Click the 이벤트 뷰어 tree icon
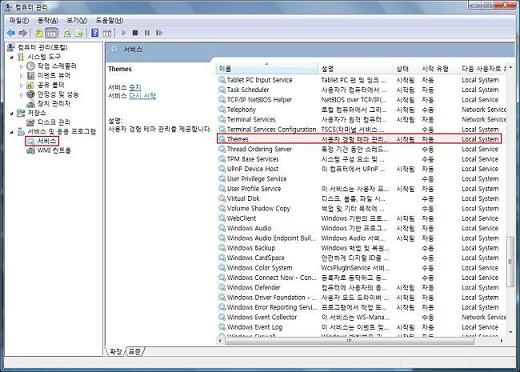The image size is (520, 372). (31, 75)
